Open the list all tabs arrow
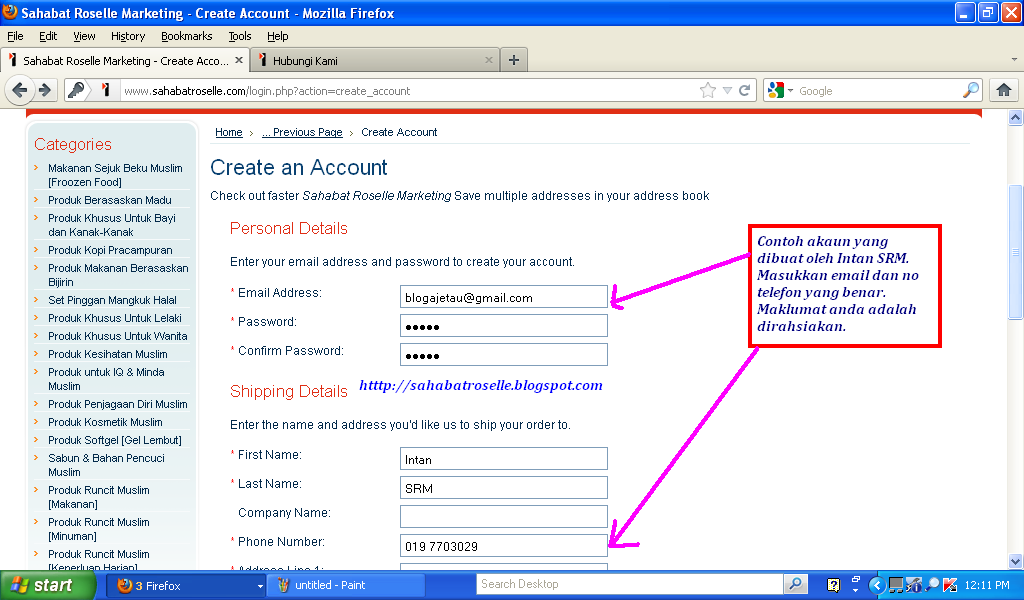Image resolution: width=1024 pixels, height=600 pixels. click(1014, 59)
